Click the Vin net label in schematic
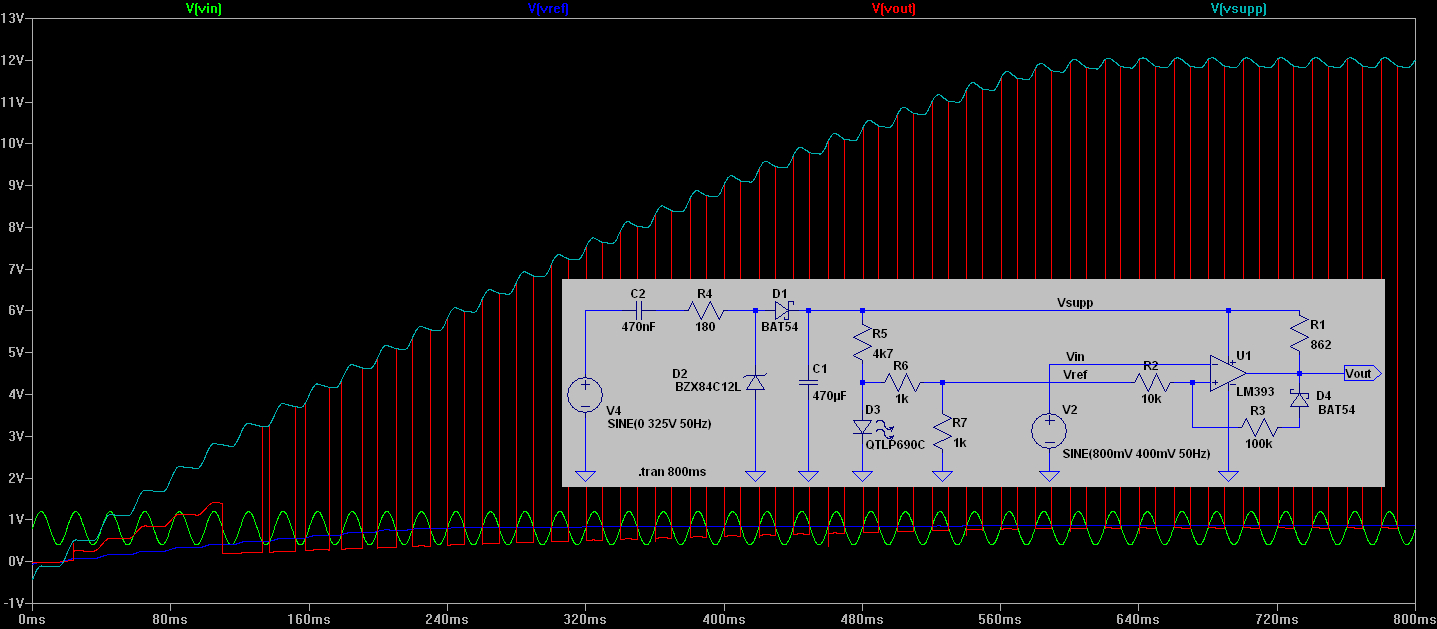Image resolution: width=1437 pixels, height=629 pixels. pyautogui.click(x=1075, y=357)
